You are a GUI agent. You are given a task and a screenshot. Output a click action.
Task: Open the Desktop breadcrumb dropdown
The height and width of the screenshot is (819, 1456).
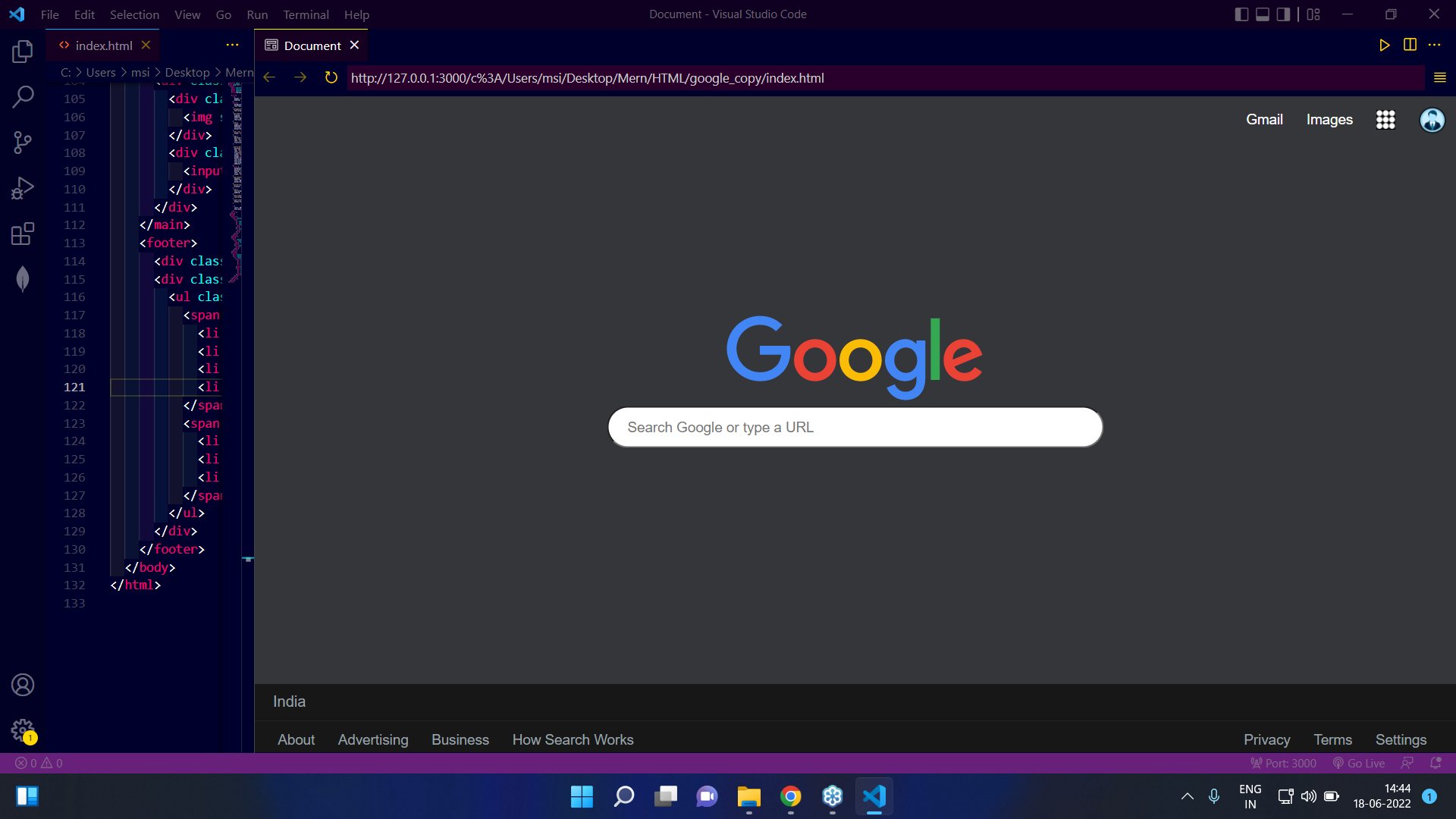[x=187, y=72]
